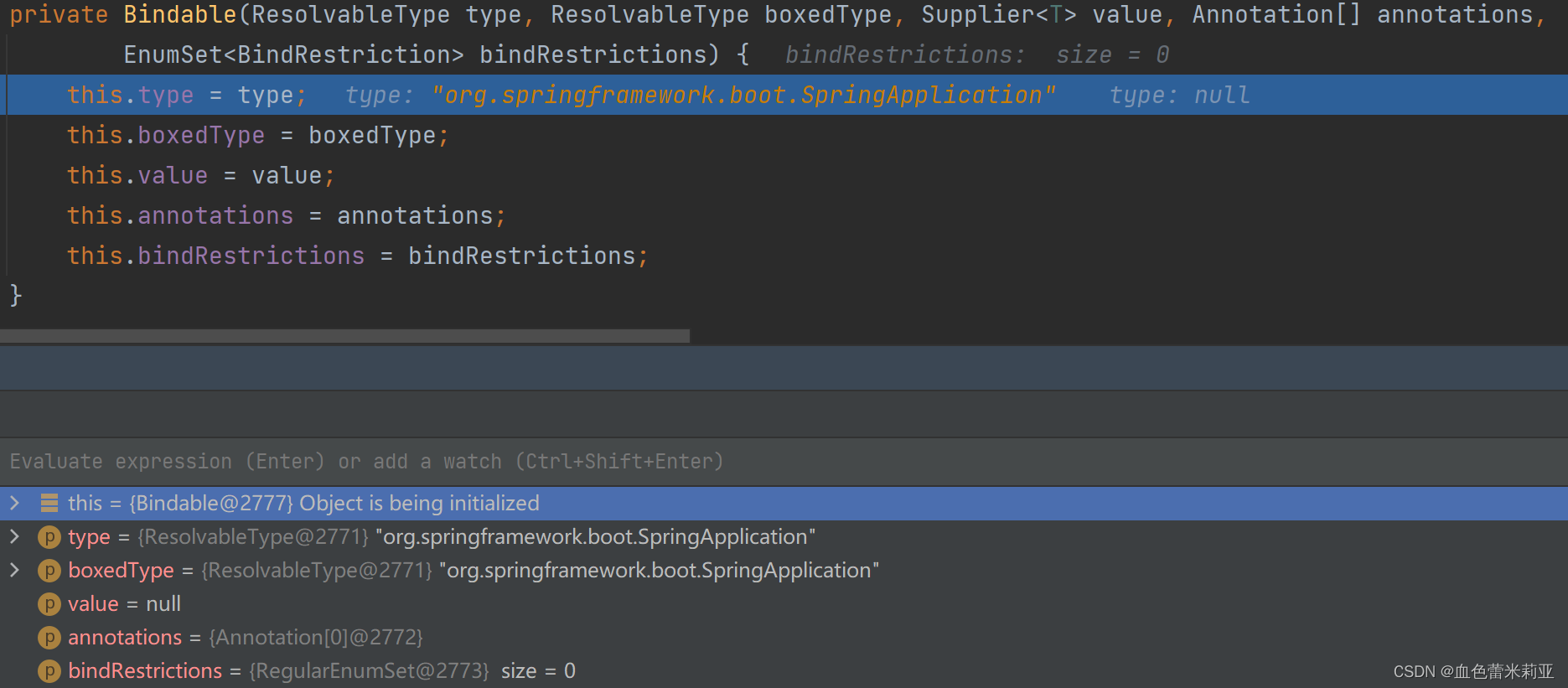Click the Bindable constructor name
The width and height of the screenshot is (1568, 688).
coord(180,14)
